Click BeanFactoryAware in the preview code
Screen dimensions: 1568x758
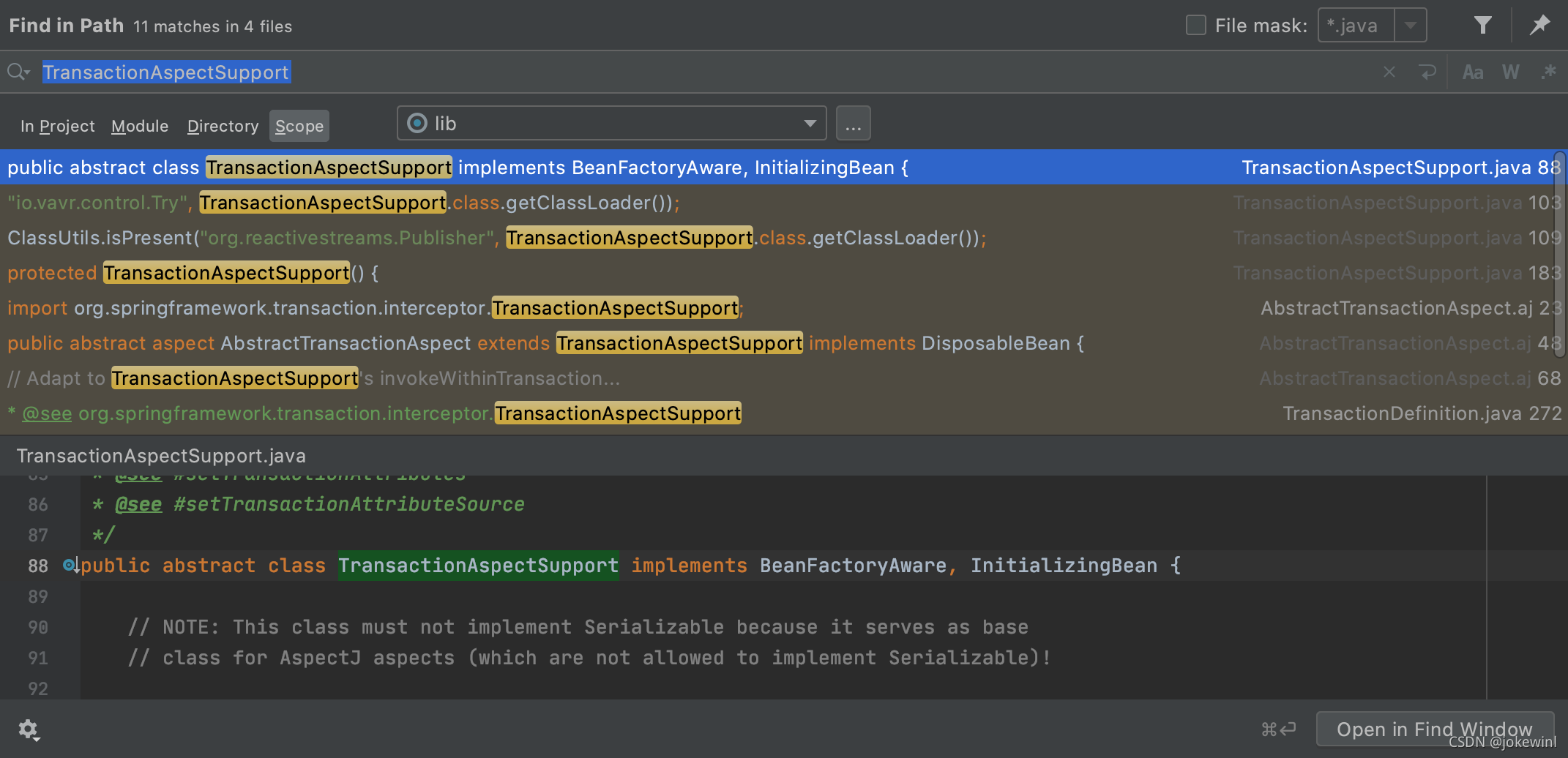[853, 566]
